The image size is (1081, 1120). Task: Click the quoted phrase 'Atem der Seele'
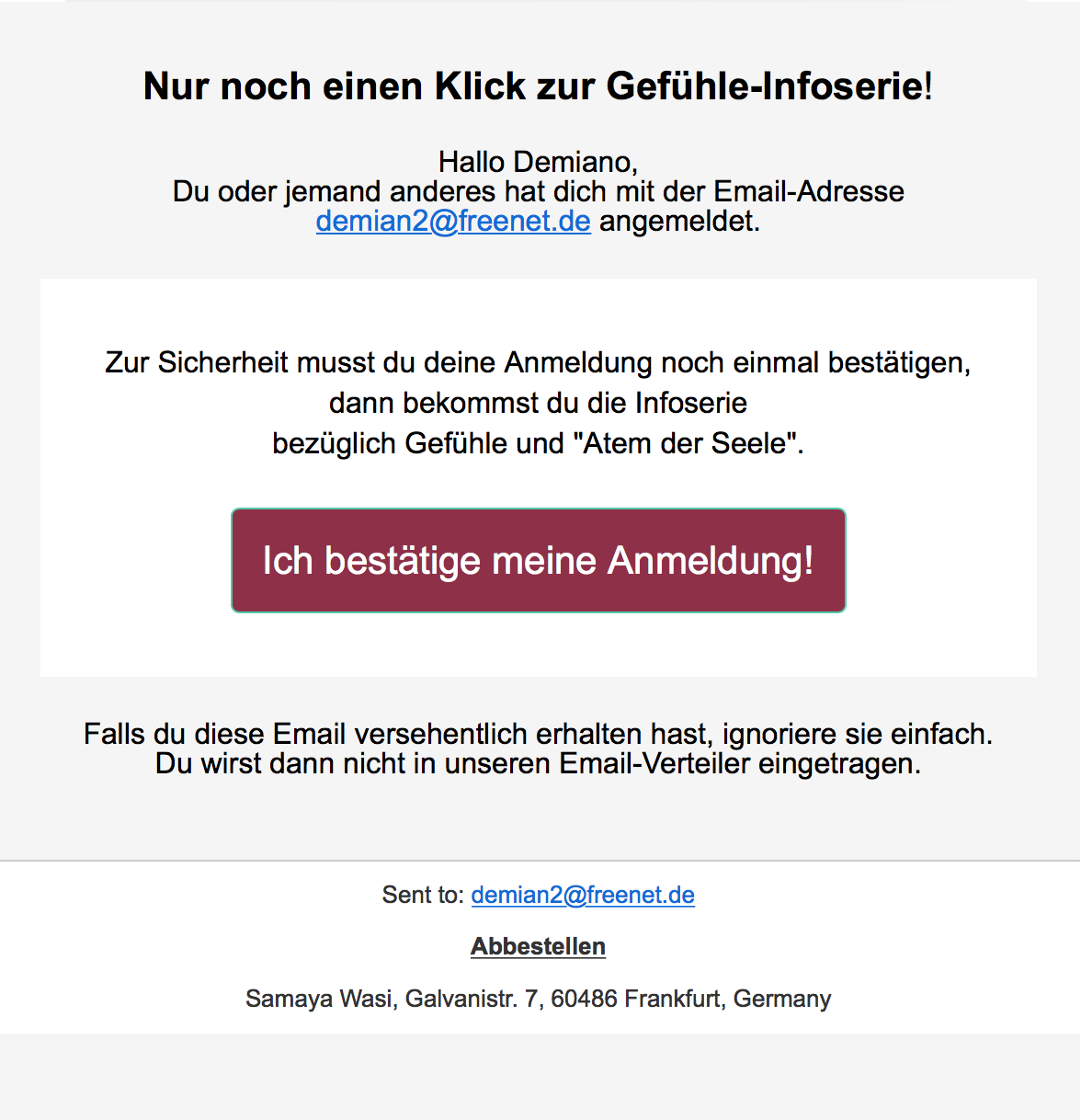686,443
